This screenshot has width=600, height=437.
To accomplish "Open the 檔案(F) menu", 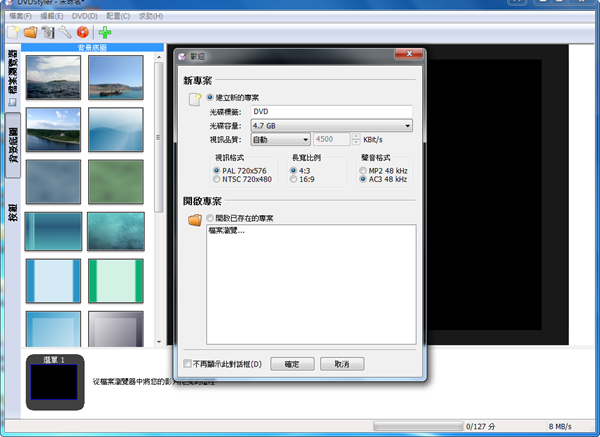I will coord(20,16).
